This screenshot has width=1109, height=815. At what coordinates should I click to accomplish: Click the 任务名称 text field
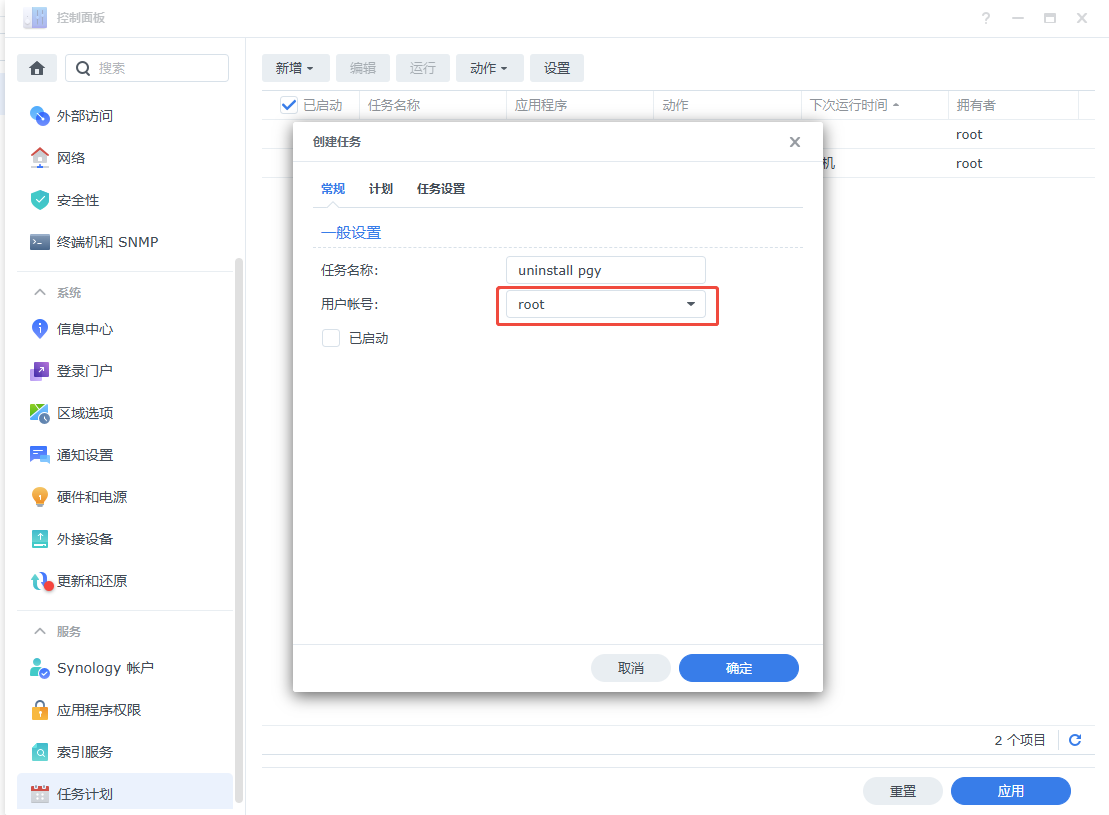click(x=606, y=270)
